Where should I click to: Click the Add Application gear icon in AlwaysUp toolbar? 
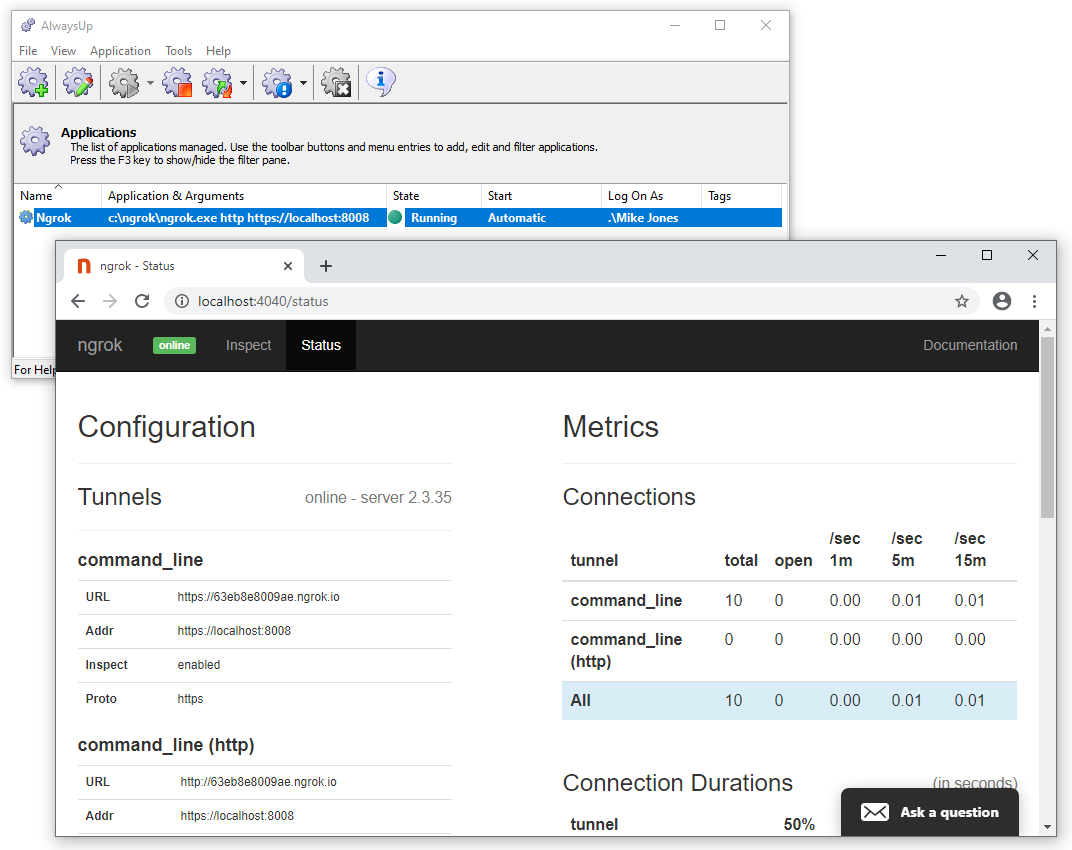point(34,82)
